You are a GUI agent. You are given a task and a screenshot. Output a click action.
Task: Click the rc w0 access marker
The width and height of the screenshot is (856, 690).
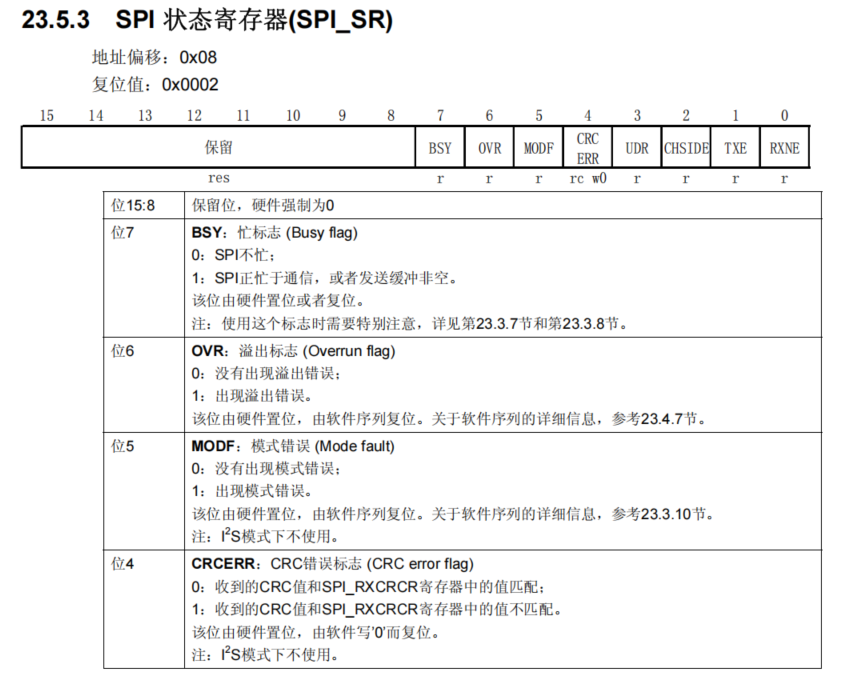pyautogui.click(x=588, y=177)
